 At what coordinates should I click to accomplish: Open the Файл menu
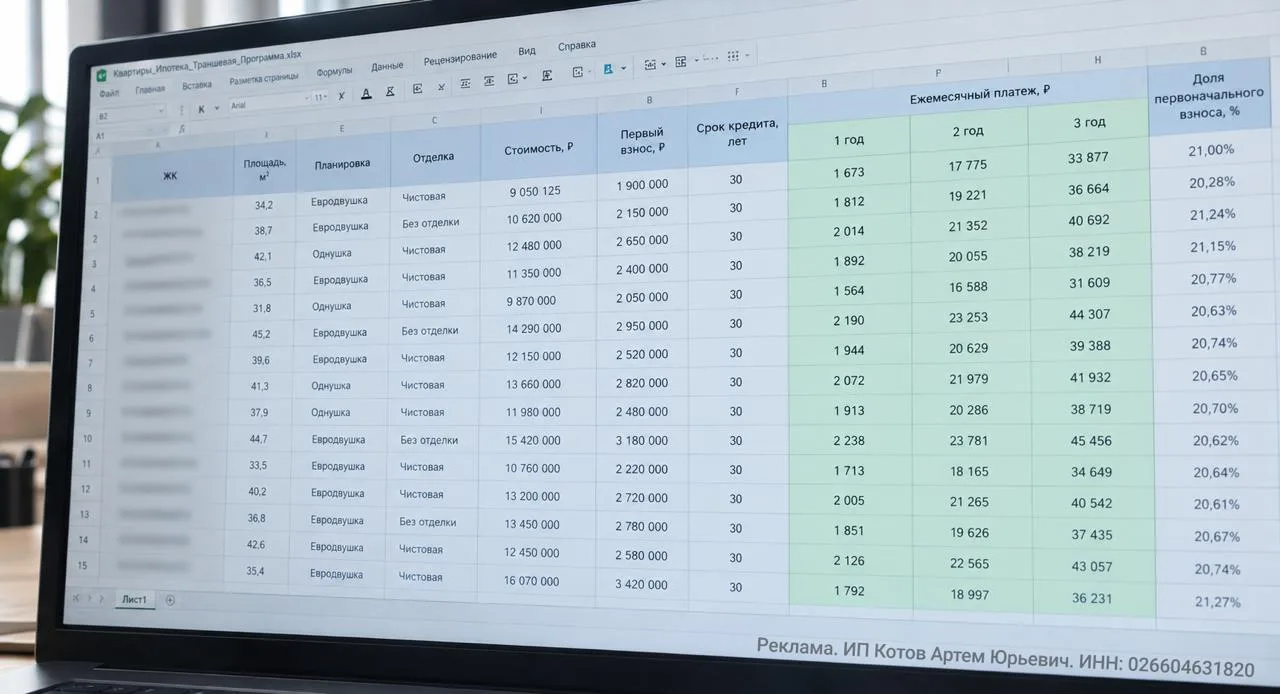(x=108, y=94)
